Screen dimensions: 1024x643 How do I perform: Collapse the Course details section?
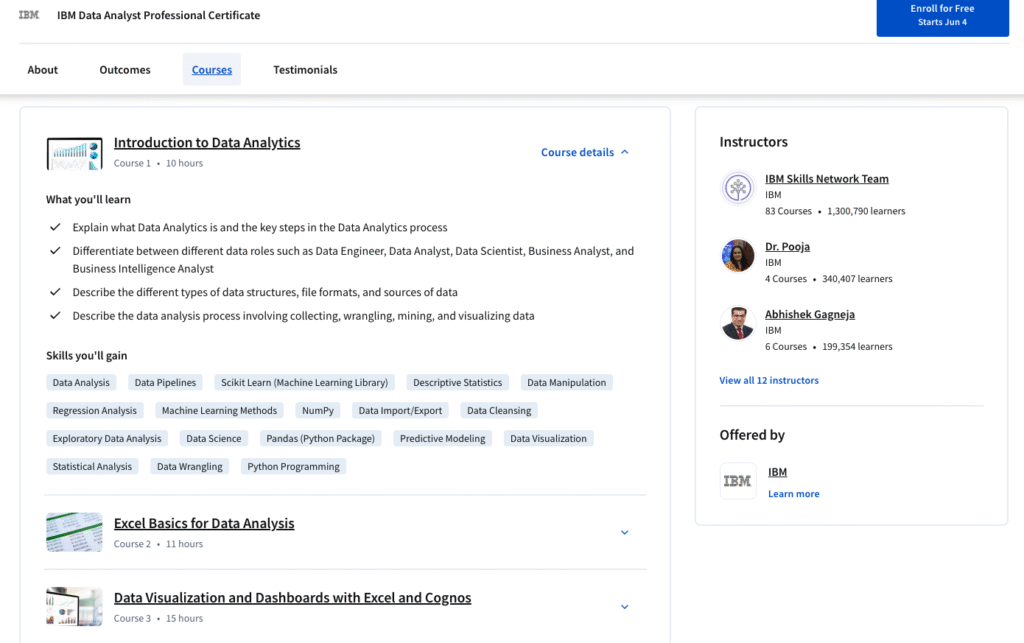[585, 152]
